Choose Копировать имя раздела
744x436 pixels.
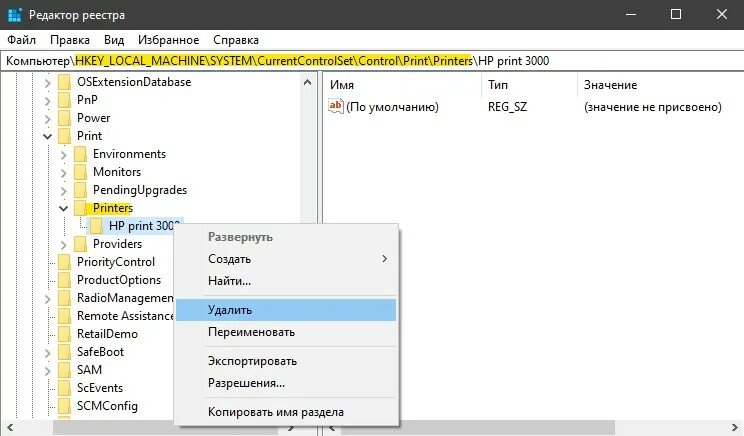(286, 412)
